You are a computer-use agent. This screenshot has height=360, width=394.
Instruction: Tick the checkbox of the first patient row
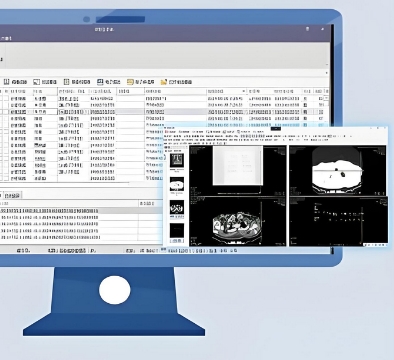pos(6,99)
